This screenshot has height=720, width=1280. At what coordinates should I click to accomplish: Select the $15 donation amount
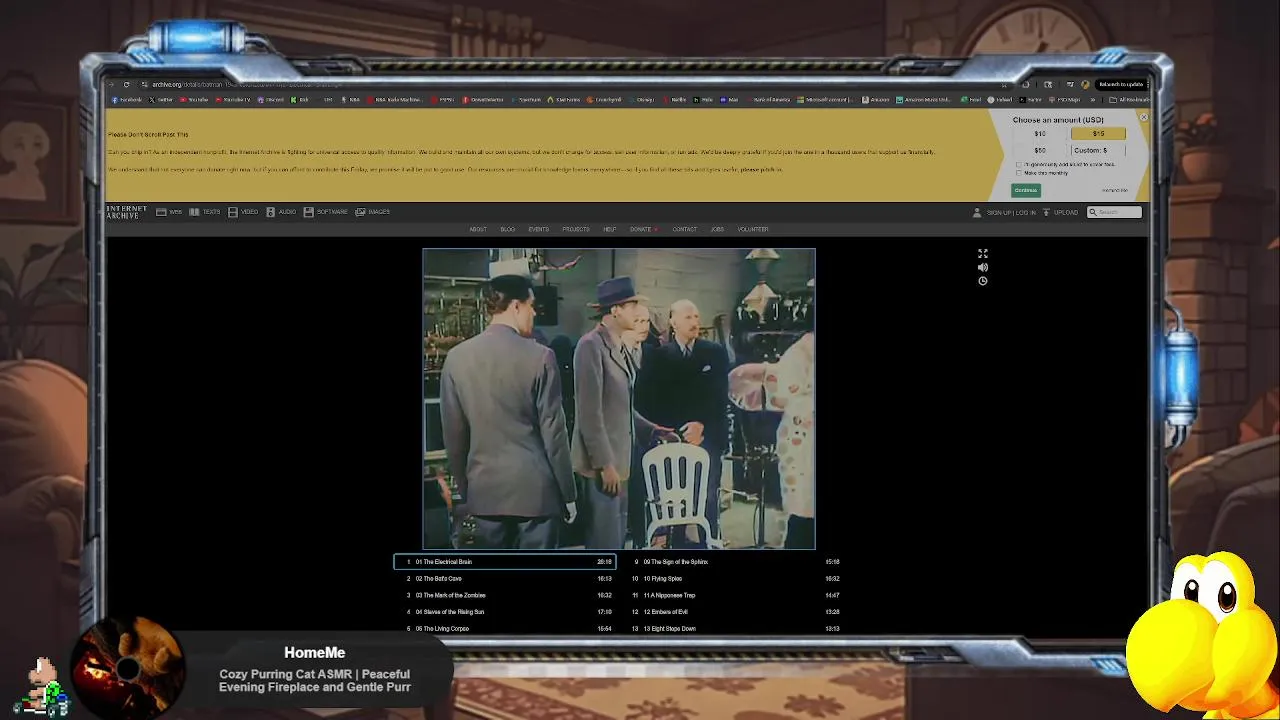[x=1098, y=133]
